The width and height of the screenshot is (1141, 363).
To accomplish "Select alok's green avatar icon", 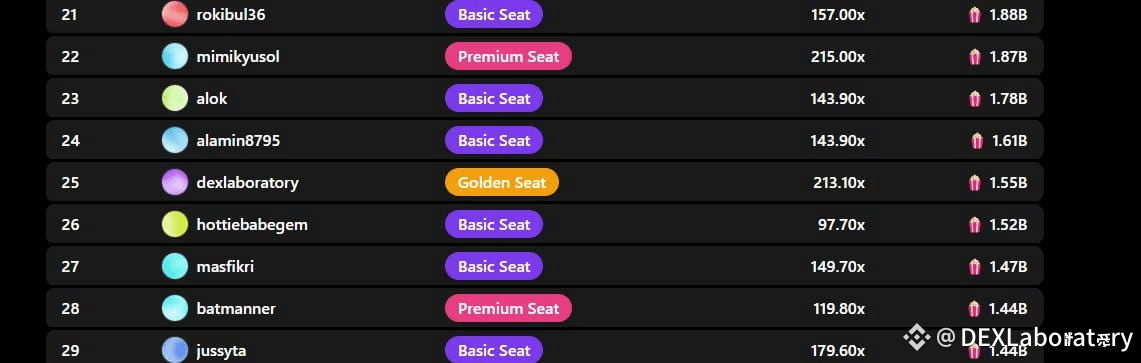I will pos(175,98).
